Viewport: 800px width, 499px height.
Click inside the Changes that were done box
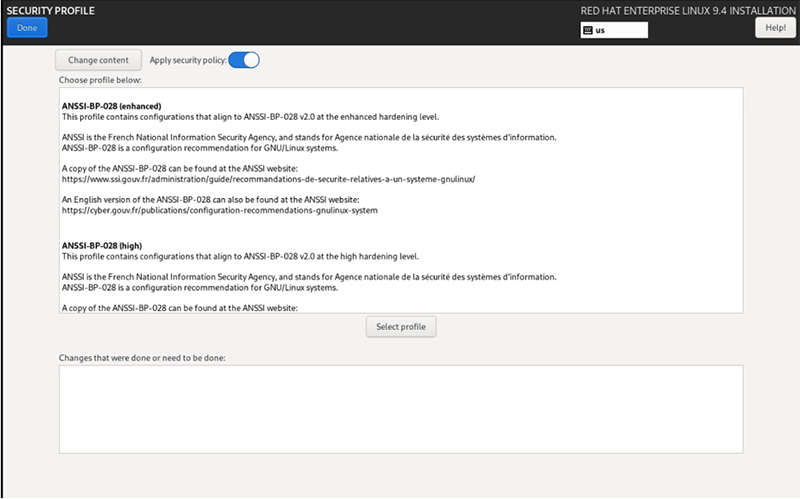tap(401, 409)
